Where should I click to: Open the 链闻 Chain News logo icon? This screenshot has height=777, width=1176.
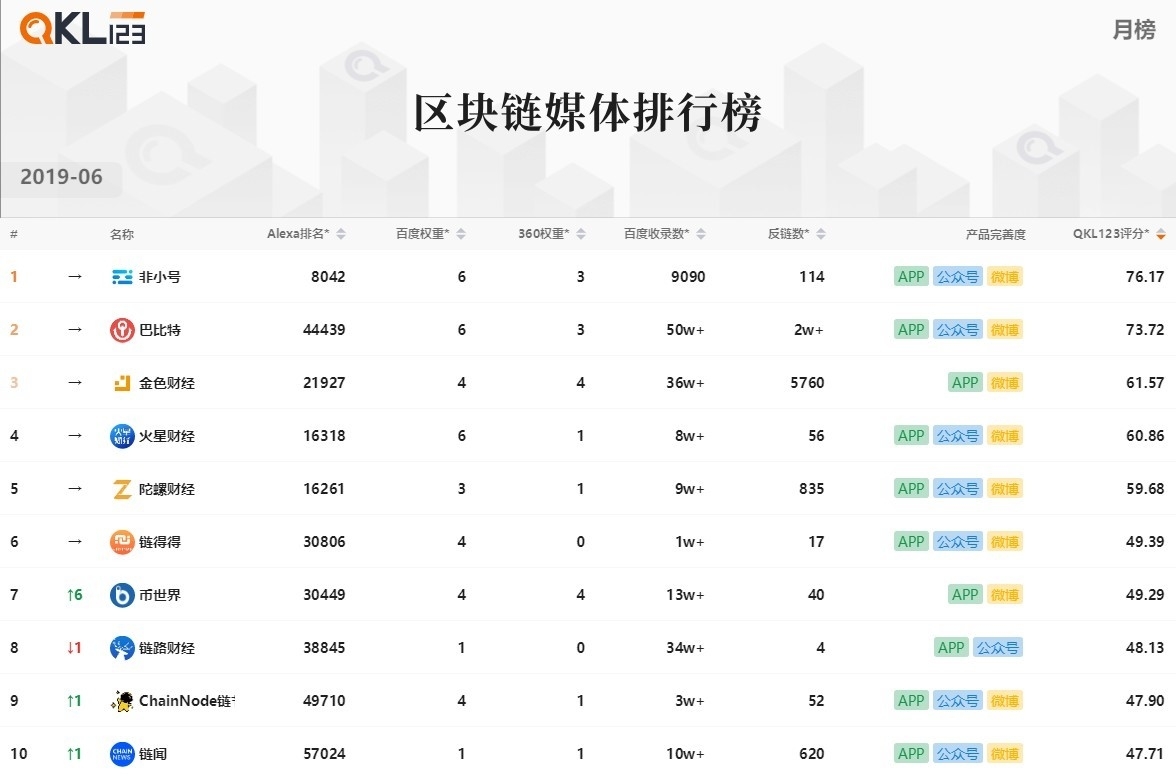(122, 754)
